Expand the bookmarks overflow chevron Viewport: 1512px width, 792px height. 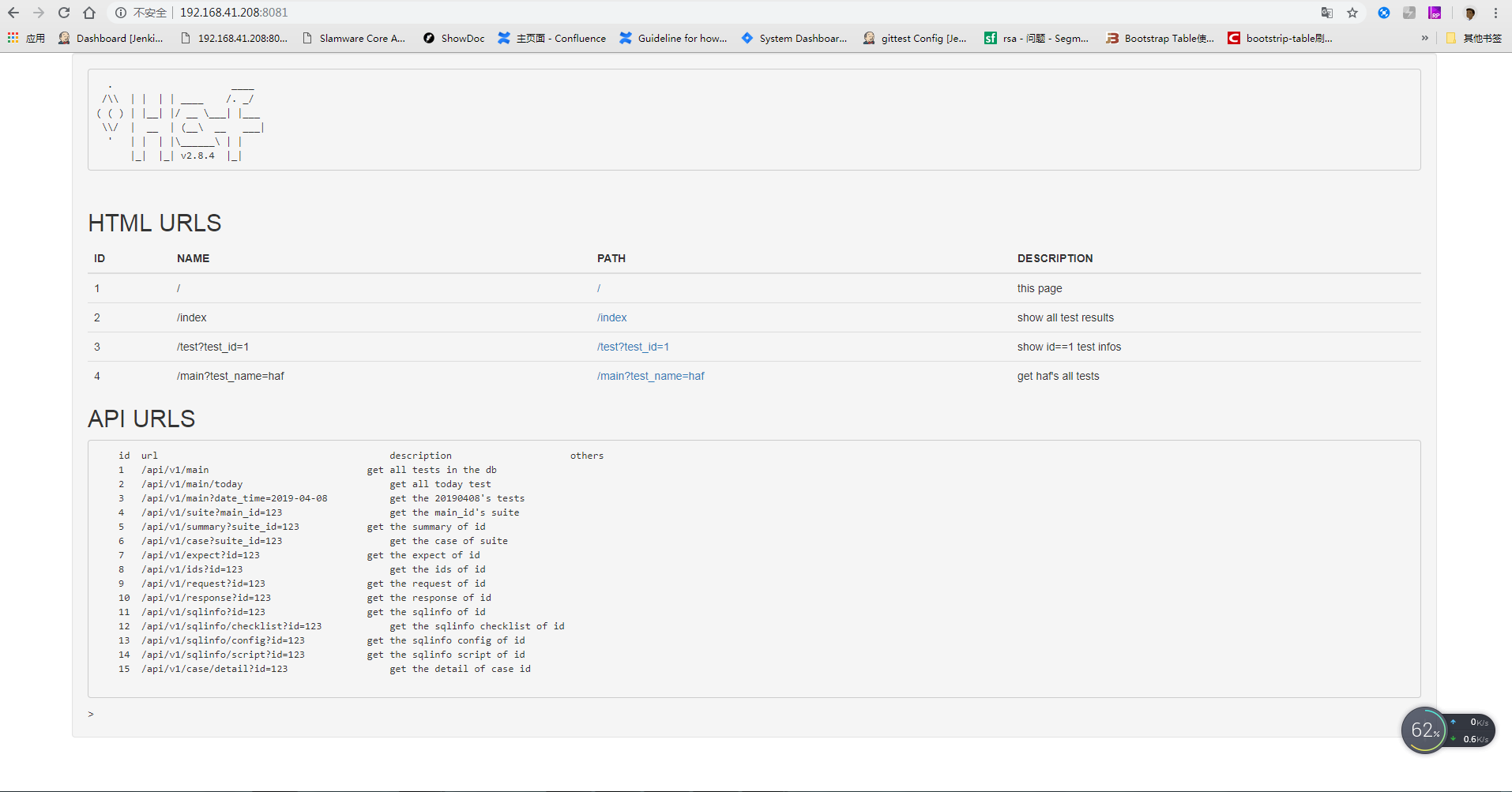coord(1425,38)
